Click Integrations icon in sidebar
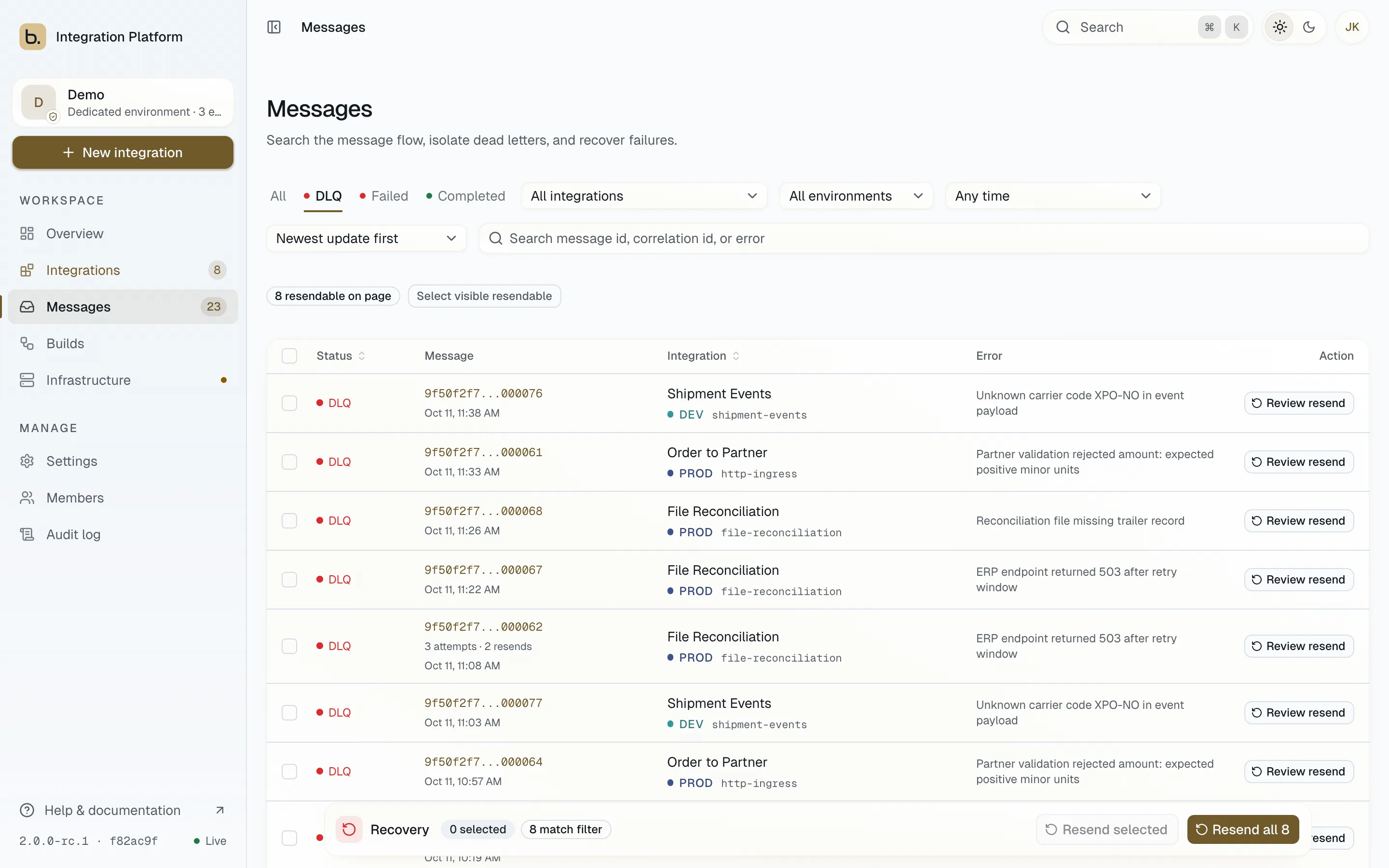 [27, 271]
